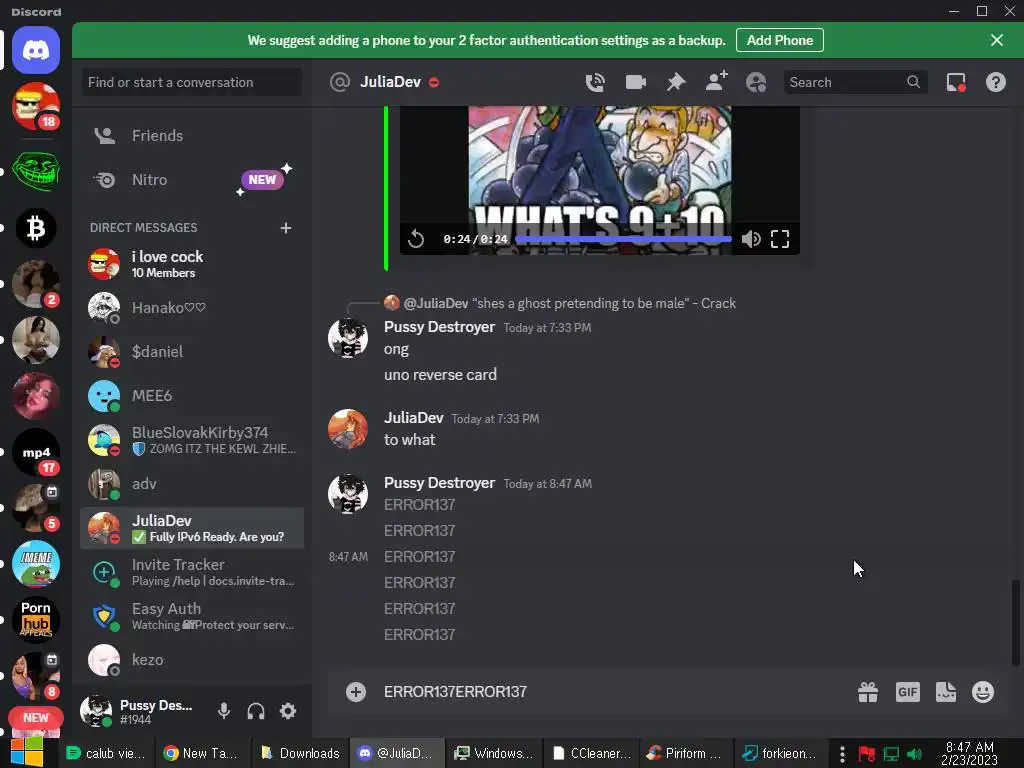Open the Hanako conversation
The width and height of the screenshot is (1024, 768).
point(191,308)
